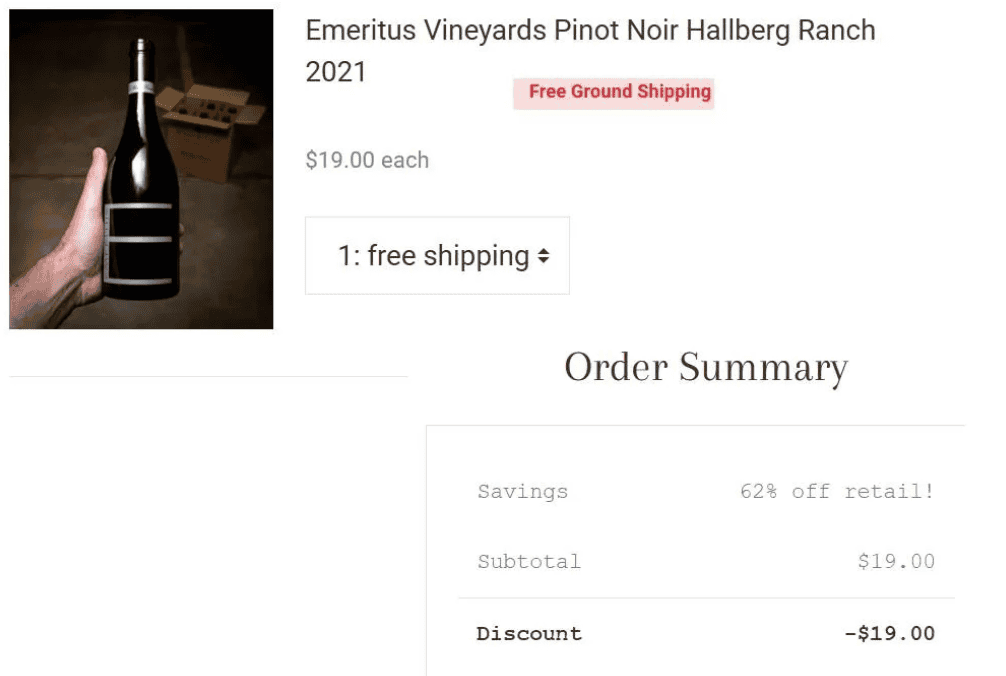
Task: Click the "$19.00 each" price text
Action: [367, 160]
